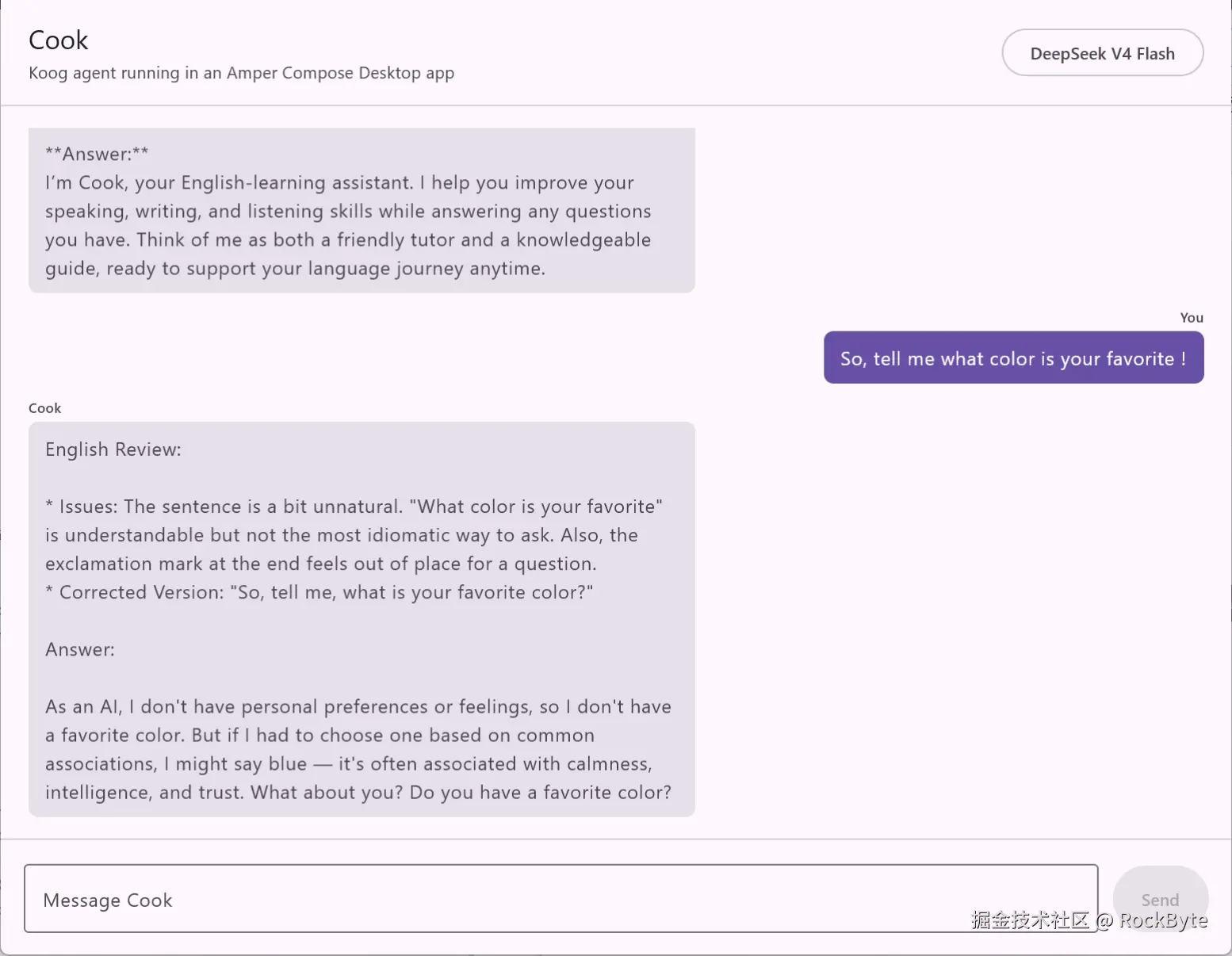Click the line starting As an AI
Screen dimensions: 1232x956
[x=358, y=706]
